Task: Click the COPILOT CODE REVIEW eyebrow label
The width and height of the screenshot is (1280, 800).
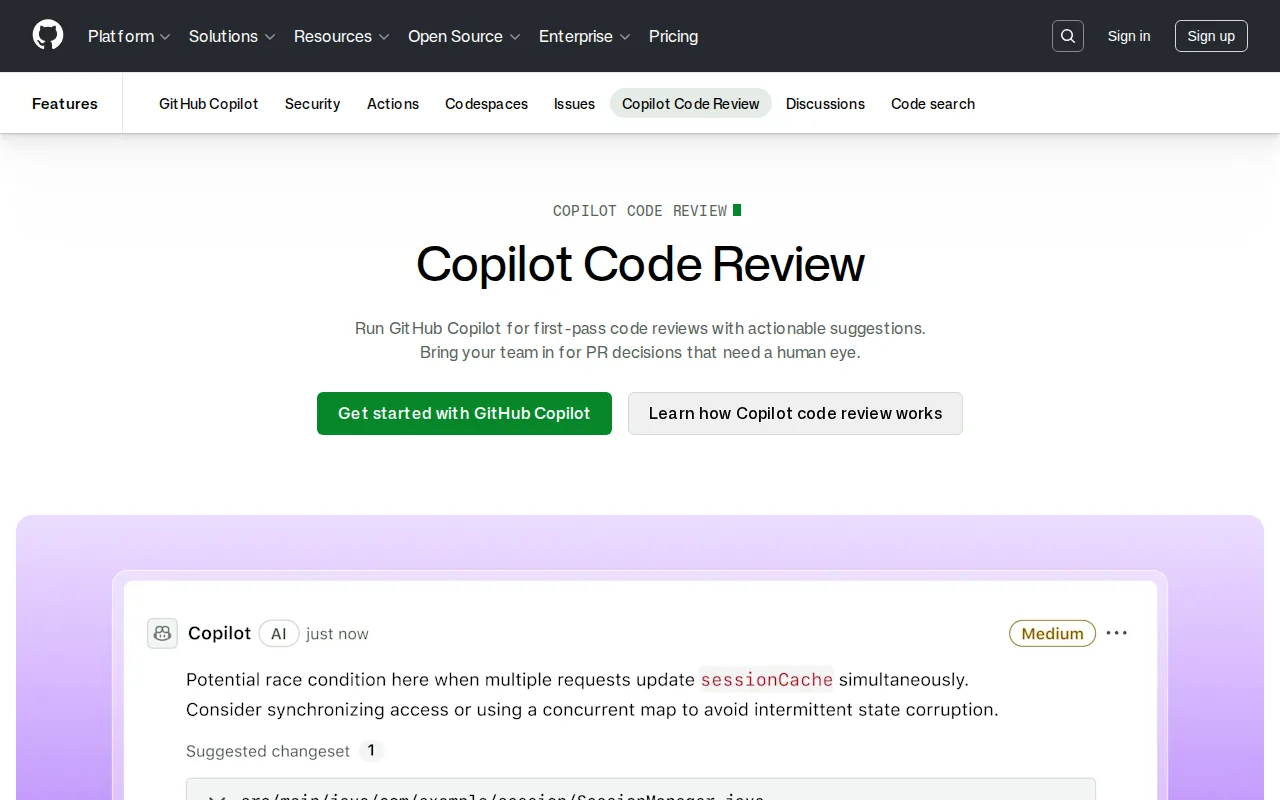Action: point(640,211)
